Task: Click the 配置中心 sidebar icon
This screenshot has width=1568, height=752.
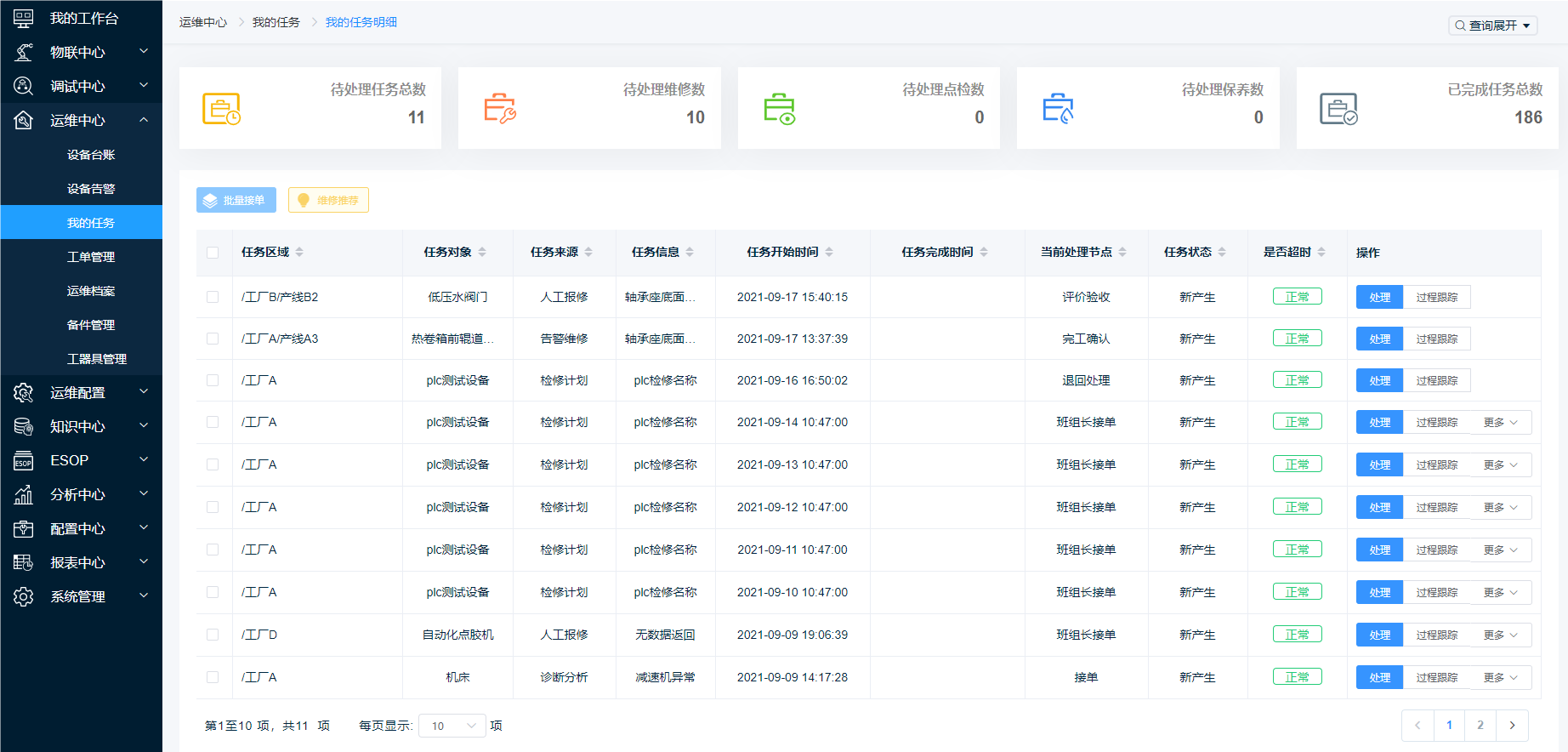Action: pos(24,528)
